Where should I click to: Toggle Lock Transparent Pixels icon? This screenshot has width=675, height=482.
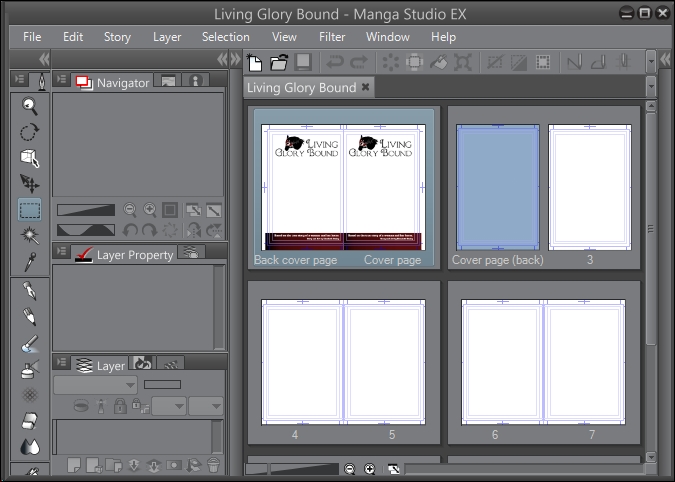coord(140,406)
